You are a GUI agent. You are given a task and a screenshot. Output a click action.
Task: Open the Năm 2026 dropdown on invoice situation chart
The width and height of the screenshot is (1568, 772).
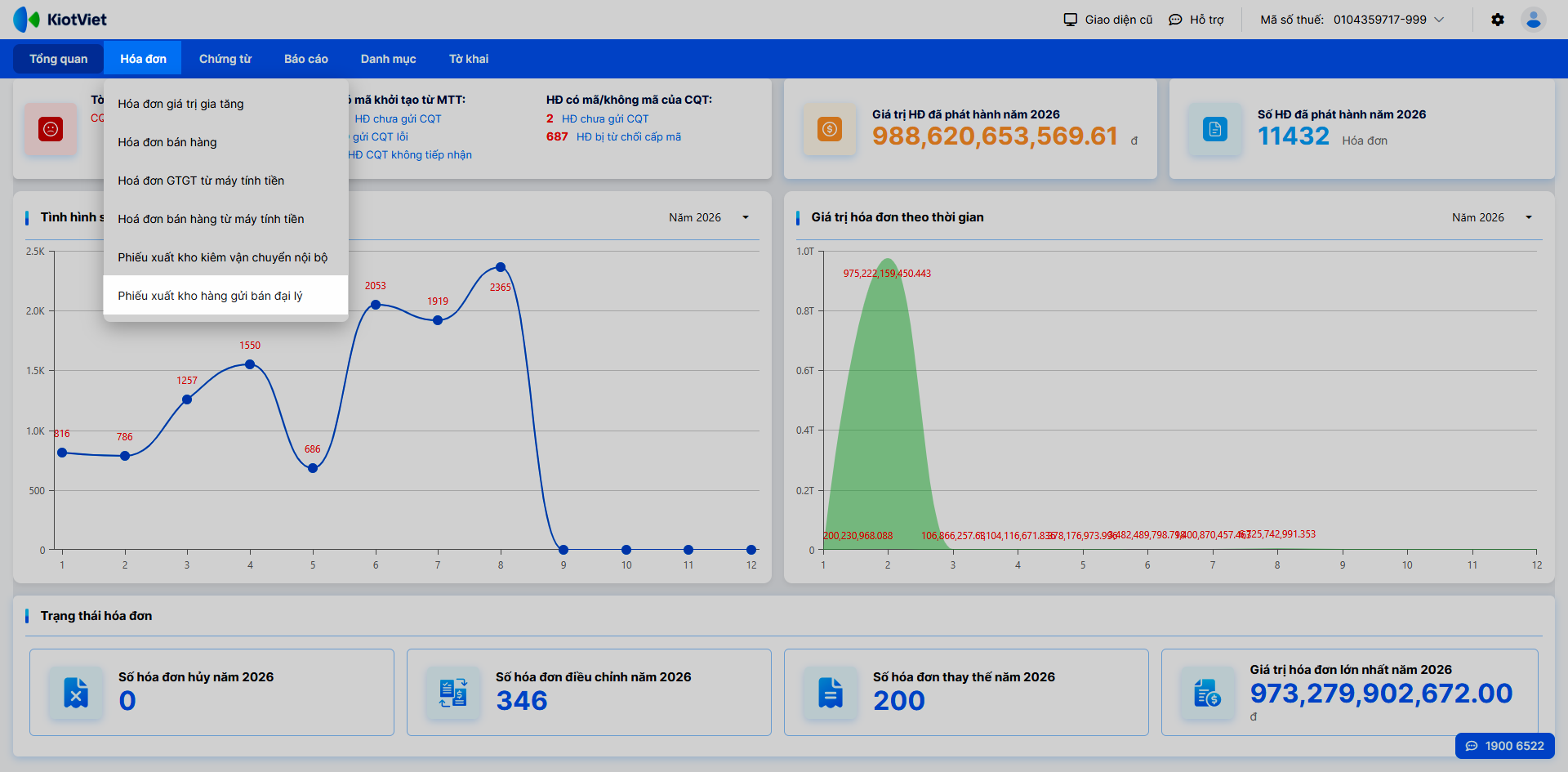point(709,217)
